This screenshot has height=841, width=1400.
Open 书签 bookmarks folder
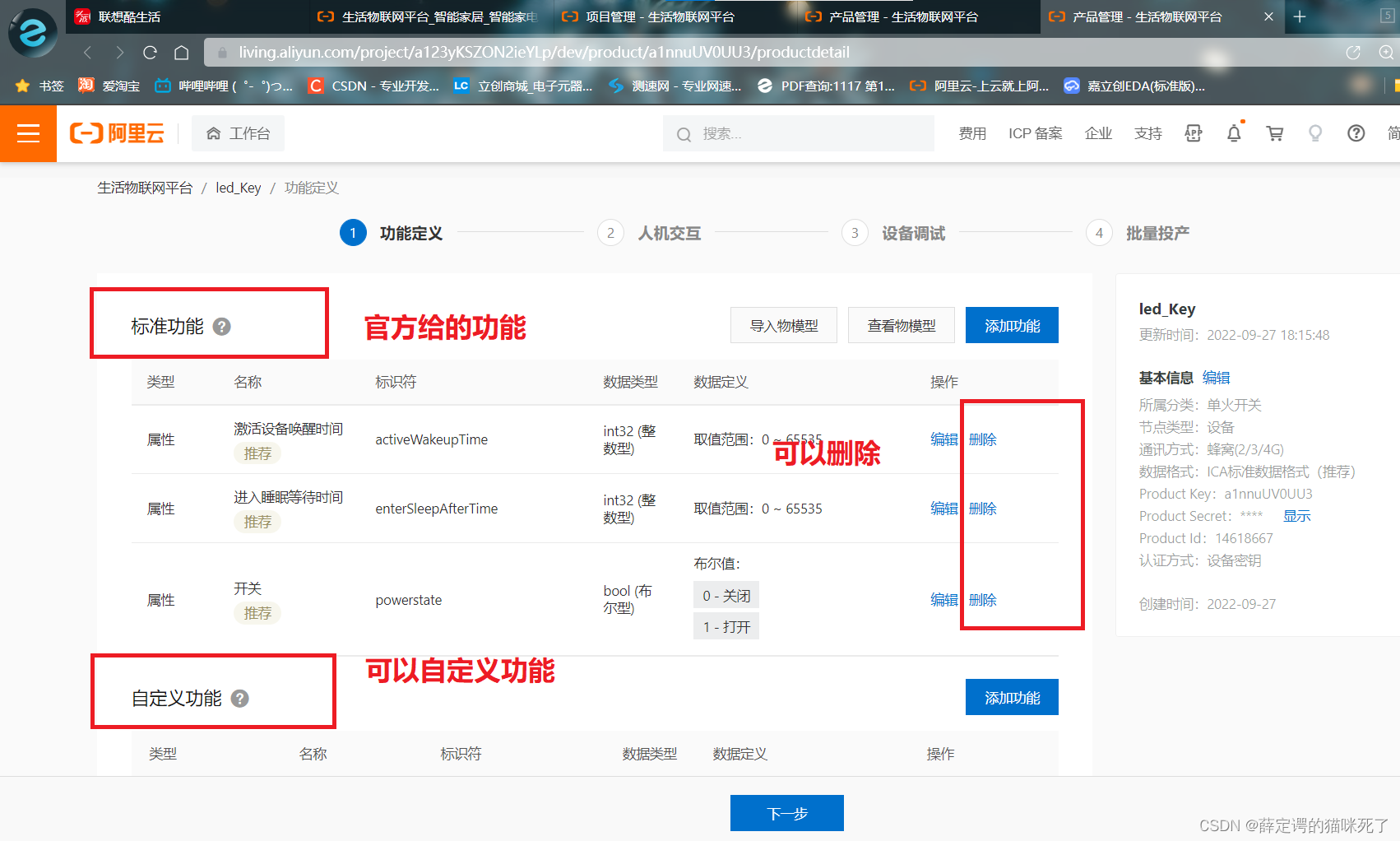(39, 86)
